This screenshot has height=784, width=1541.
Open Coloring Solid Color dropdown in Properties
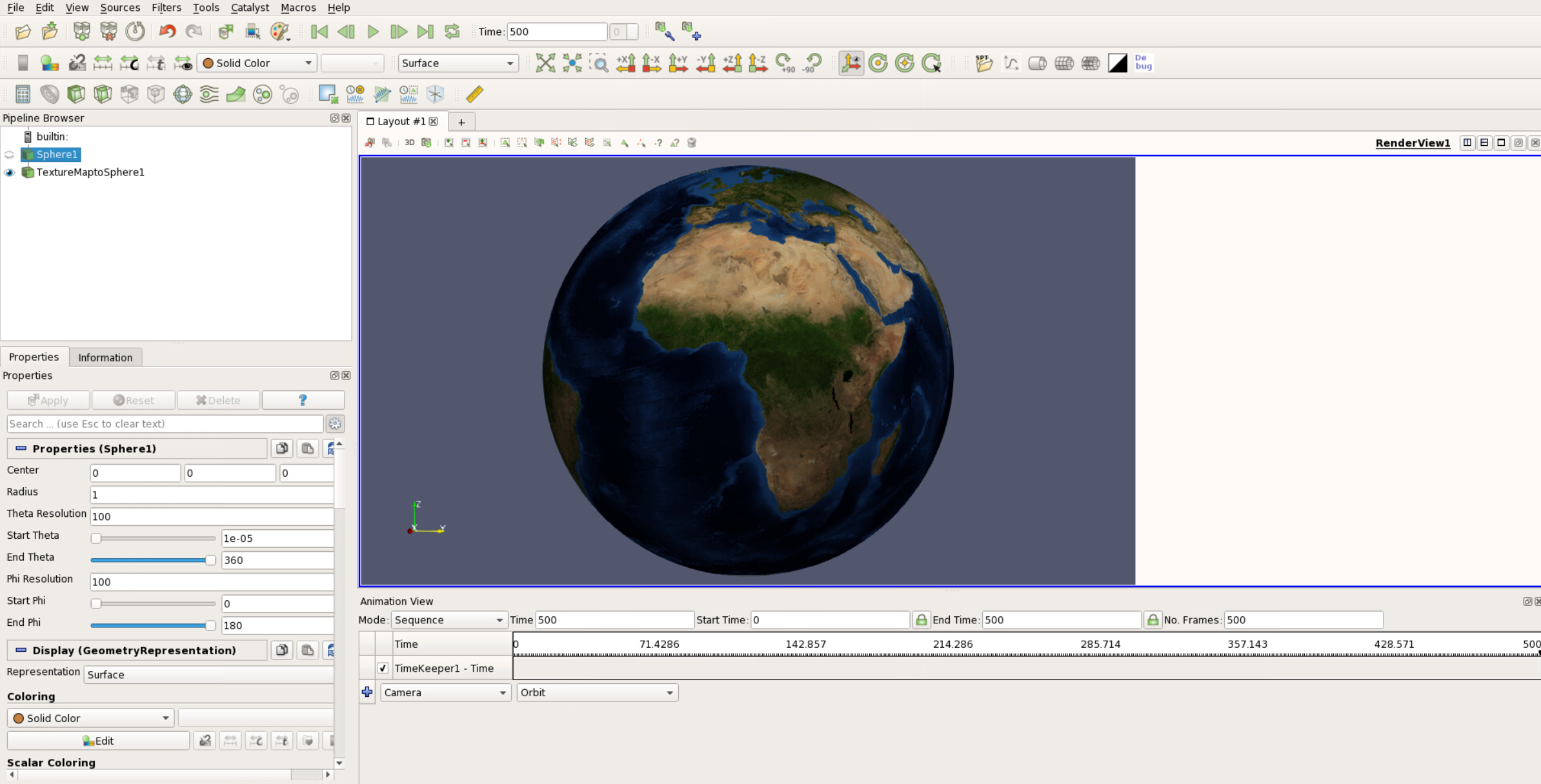[x=91, y=718]
